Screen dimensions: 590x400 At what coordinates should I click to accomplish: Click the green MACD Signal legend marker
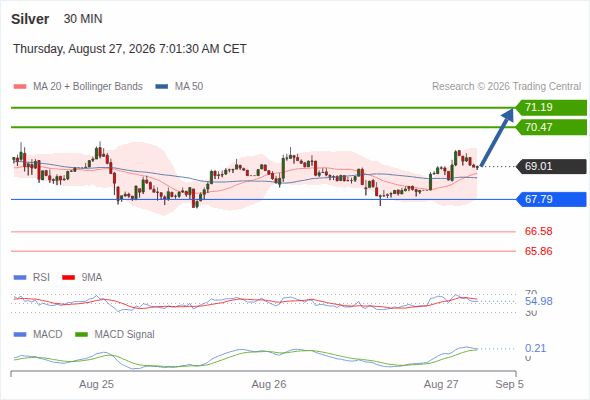[81, 335]
